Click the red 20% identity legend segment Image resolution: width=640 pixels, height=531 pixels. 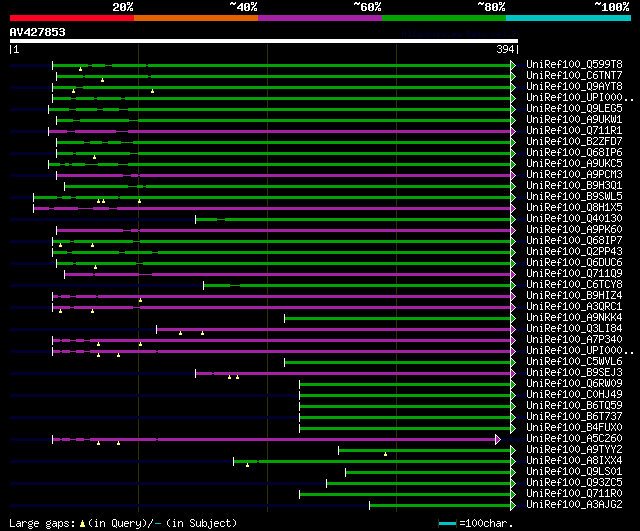pyautogui.click(x=72, y=18)
